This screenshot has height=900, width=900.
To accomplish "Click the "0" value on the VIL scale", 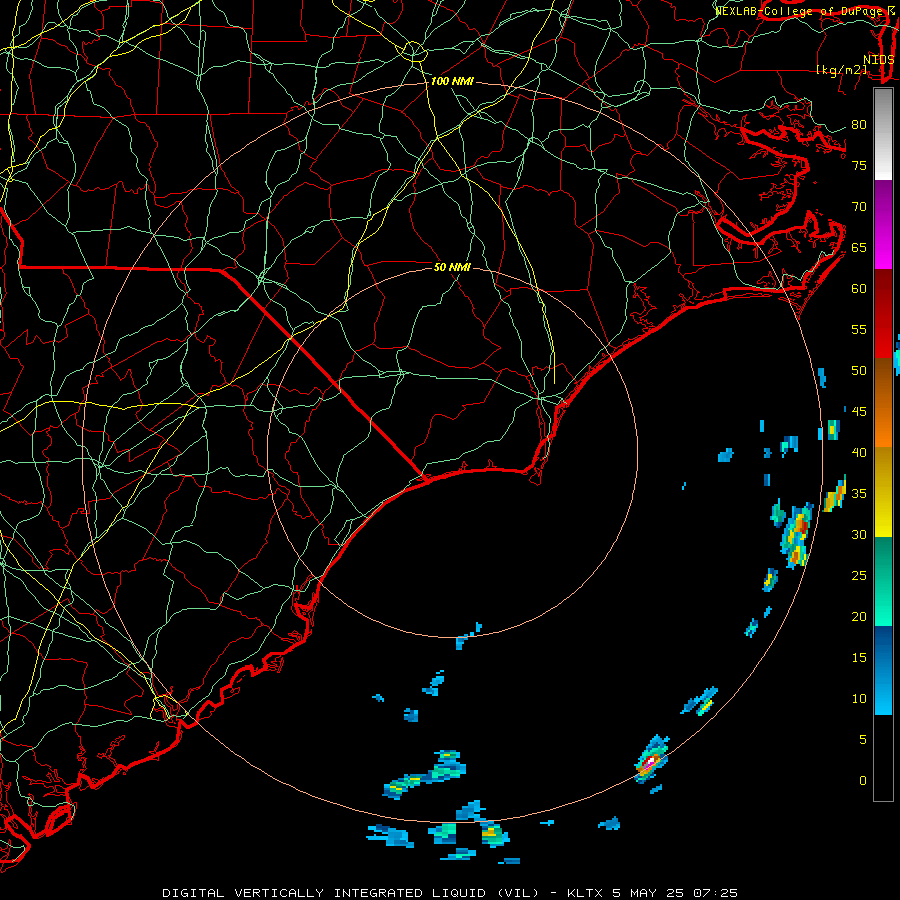I will tap(863, 781).
